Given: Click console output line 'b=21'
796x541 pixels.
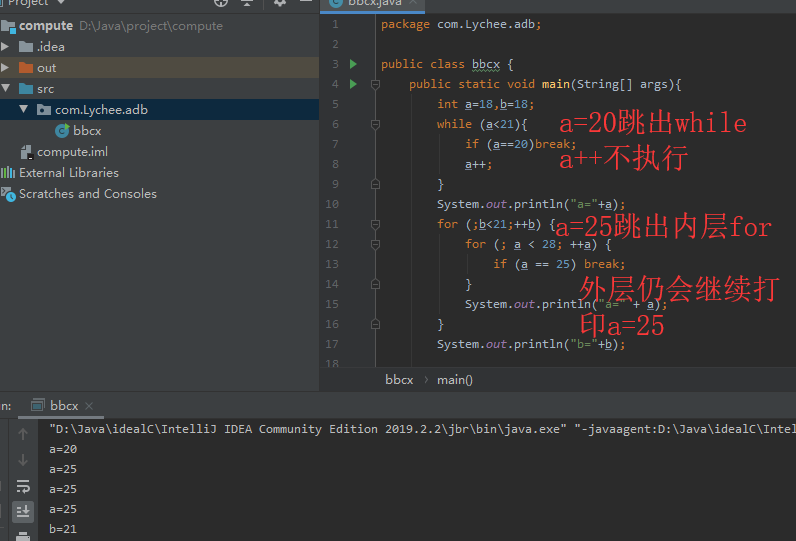Looking at the screenshot, I should (x=63, y=529).
